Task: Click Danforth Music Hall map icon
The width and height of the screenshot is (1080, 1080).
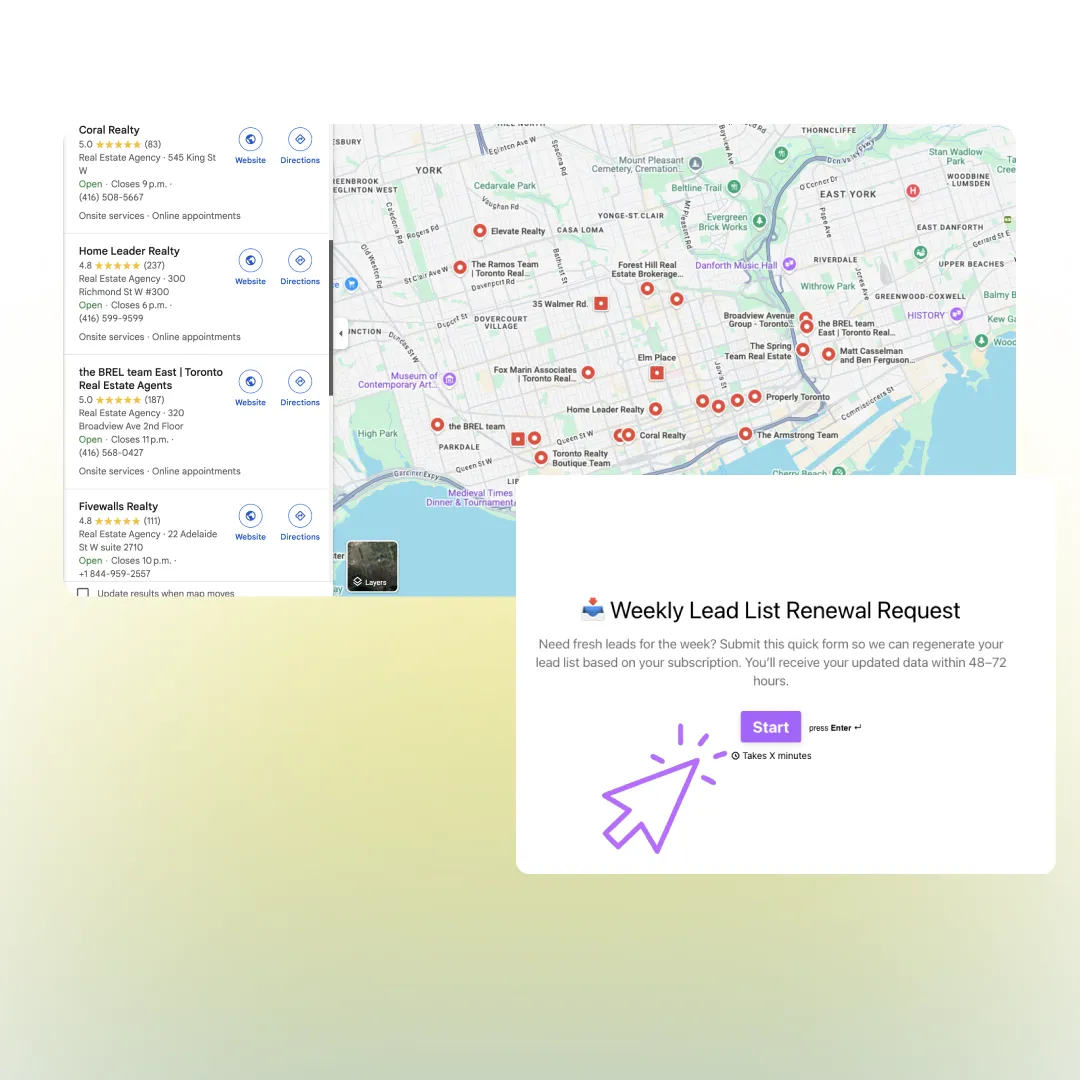Action: tap(790, 264)
